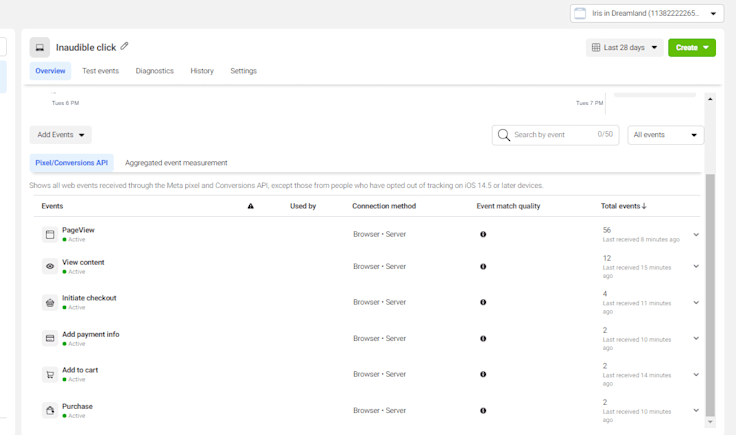
Task: Click the info icon in Initiate checkout row
Action: pyautogui.click(x=483, y=302)
